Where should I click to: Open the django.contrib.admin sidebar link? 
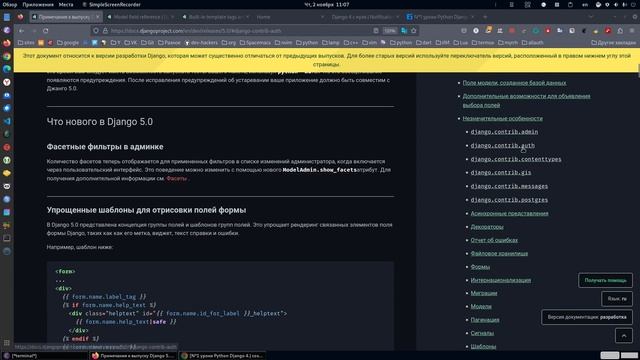[504, 132]
